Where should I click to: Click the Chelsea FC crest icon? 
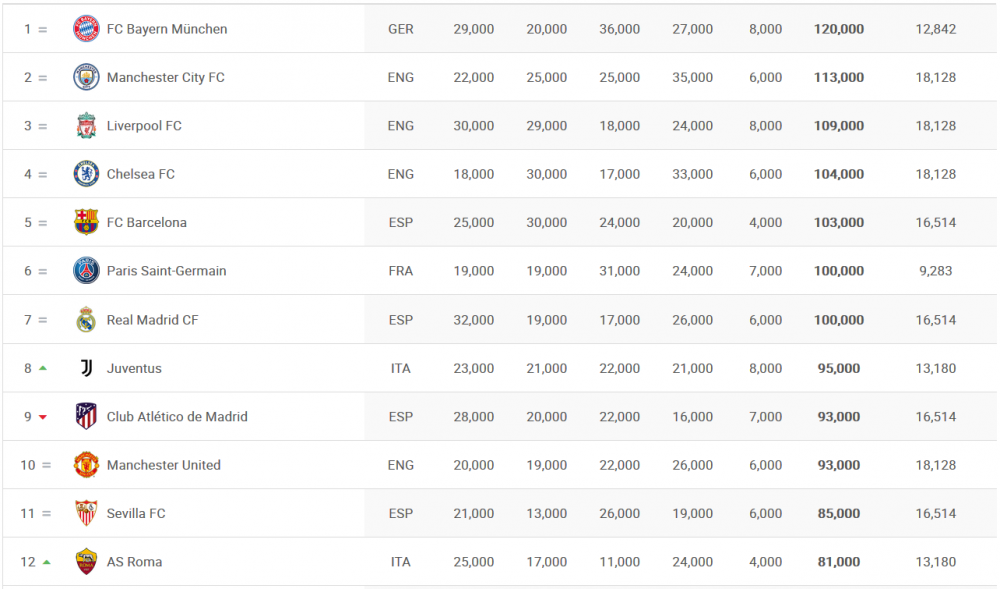click(86, 174)
